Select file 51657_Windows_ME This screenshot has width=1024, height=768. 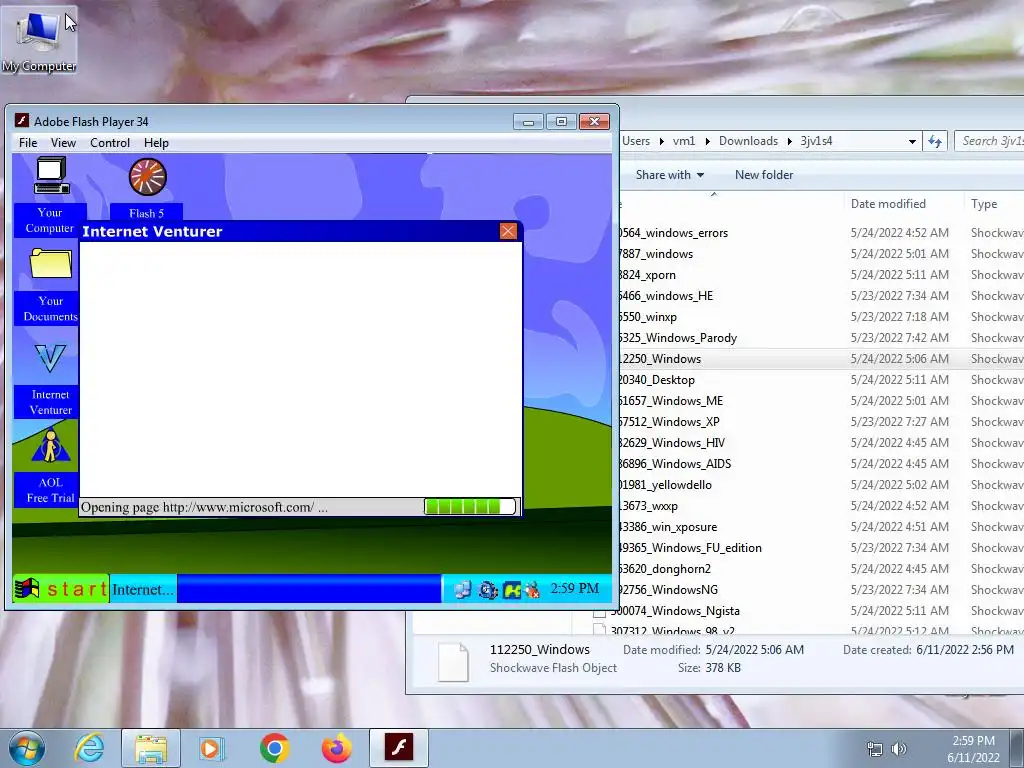click(x=671, y=401)
